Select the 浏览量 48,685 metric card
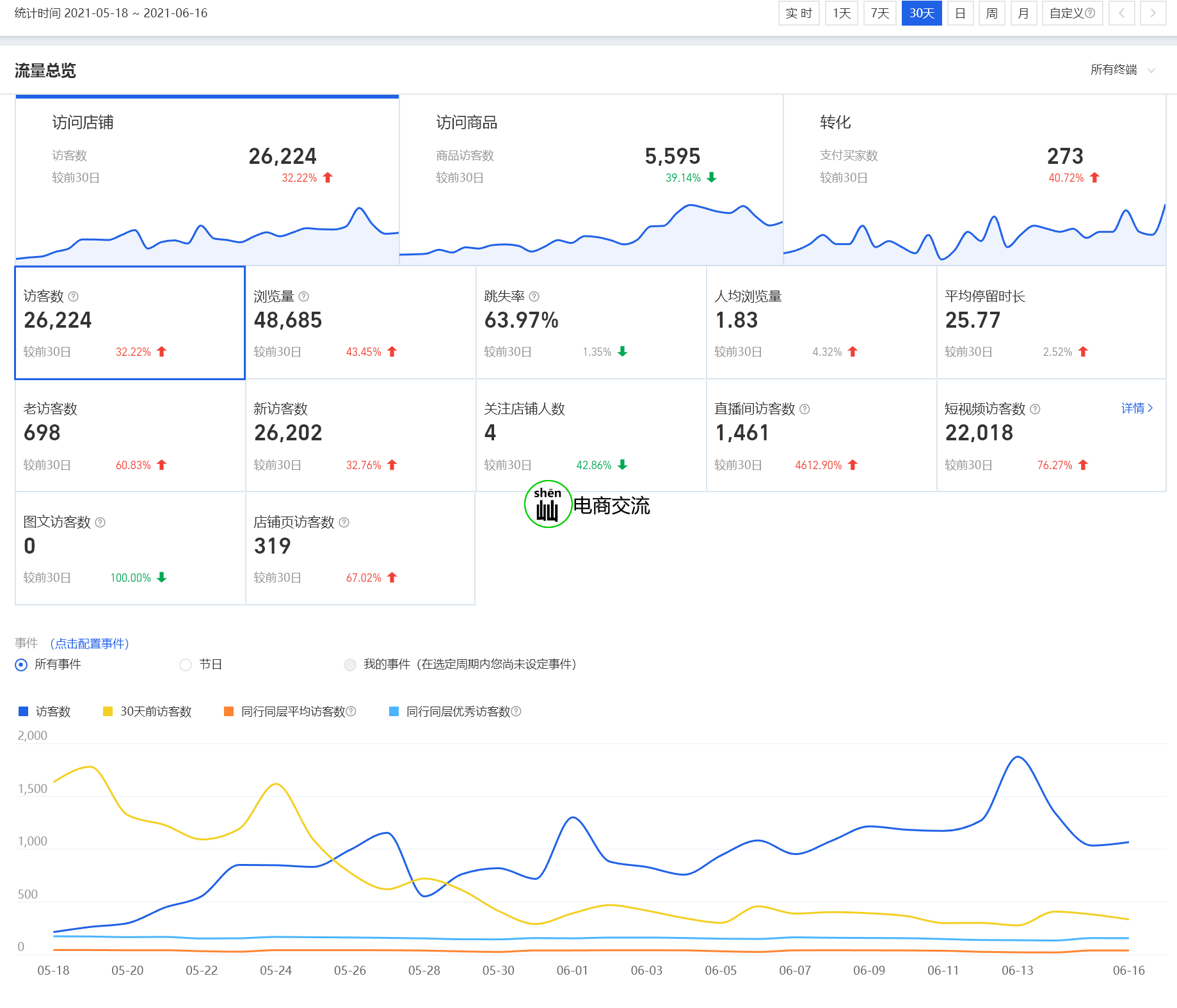Viewport: 1177px width, 1008px height. coord(361,323)
